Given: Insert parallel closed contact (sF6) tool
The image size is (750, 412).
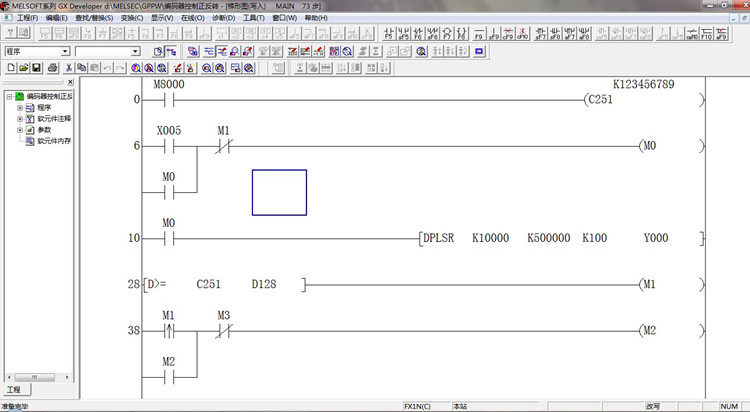Looking at the screenshot, I should [432, 33].
